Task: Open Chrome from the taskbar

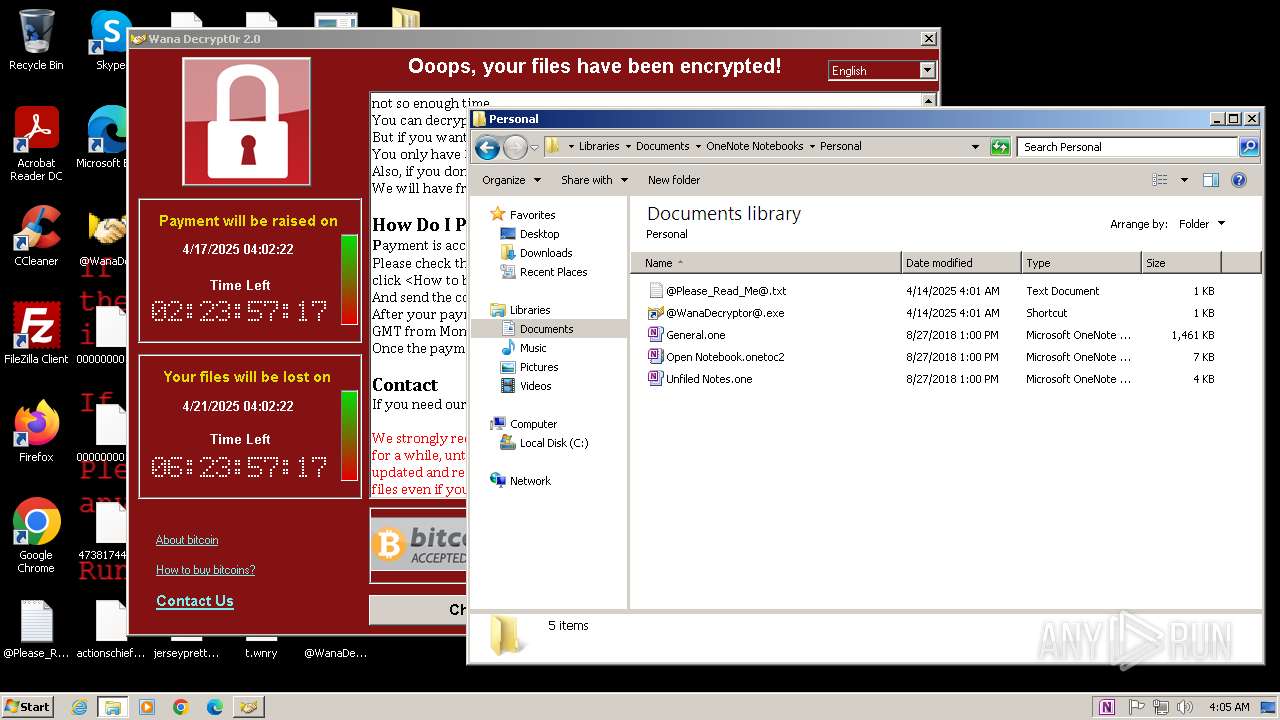Action: pyautogui.click(x=181, y=707)
